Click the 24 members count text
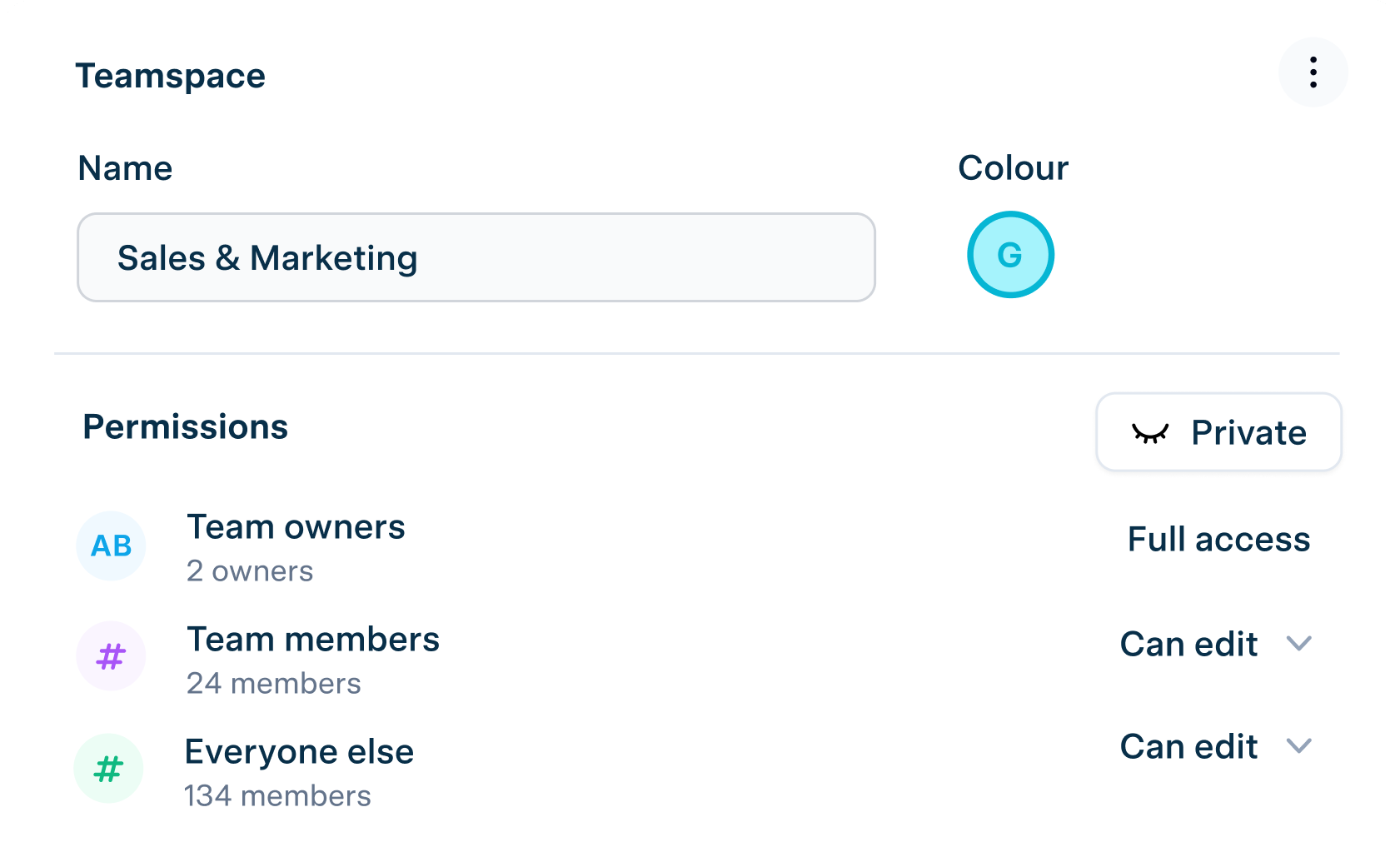Image resolution: width=1400 pixels, height=862 pixels. click(273, 684)
